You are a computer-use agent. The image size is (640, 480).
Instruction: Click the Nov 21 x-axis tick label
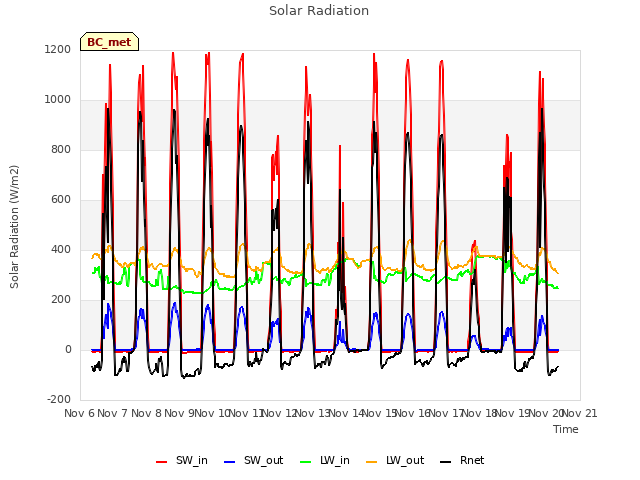(x=580, y=413)
